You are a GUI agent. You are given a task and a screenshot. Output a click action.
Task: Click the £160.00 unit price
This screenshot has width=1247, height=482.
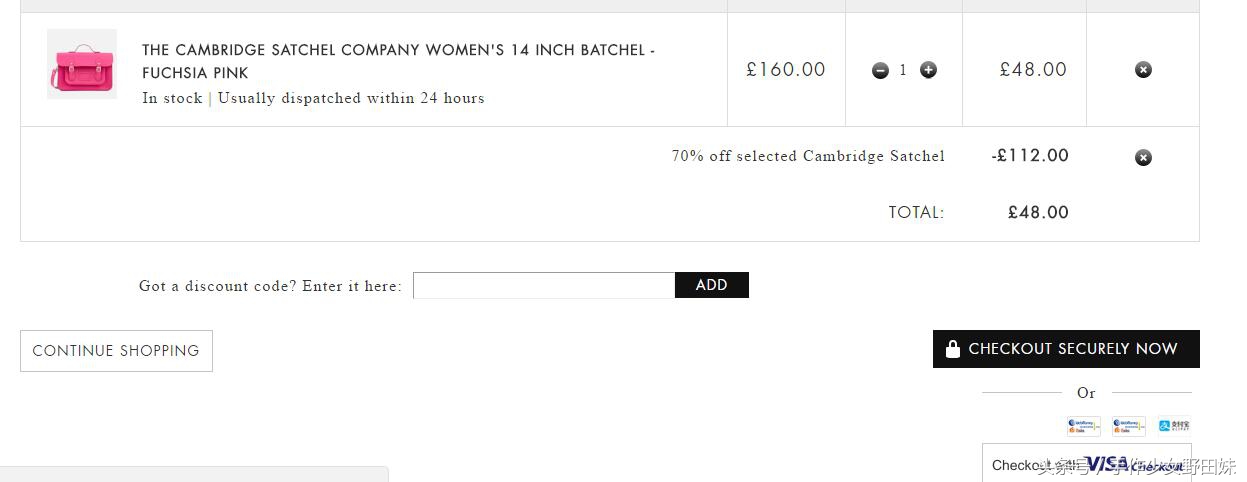(786, 70)
